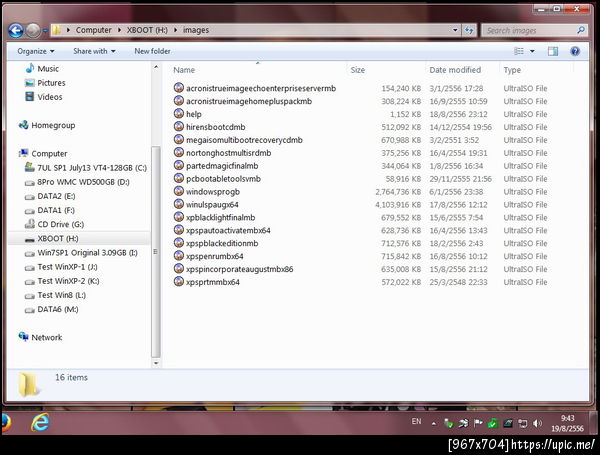
Task: Click navigation pane scroll down arrow
Action: tap(156, 362)
